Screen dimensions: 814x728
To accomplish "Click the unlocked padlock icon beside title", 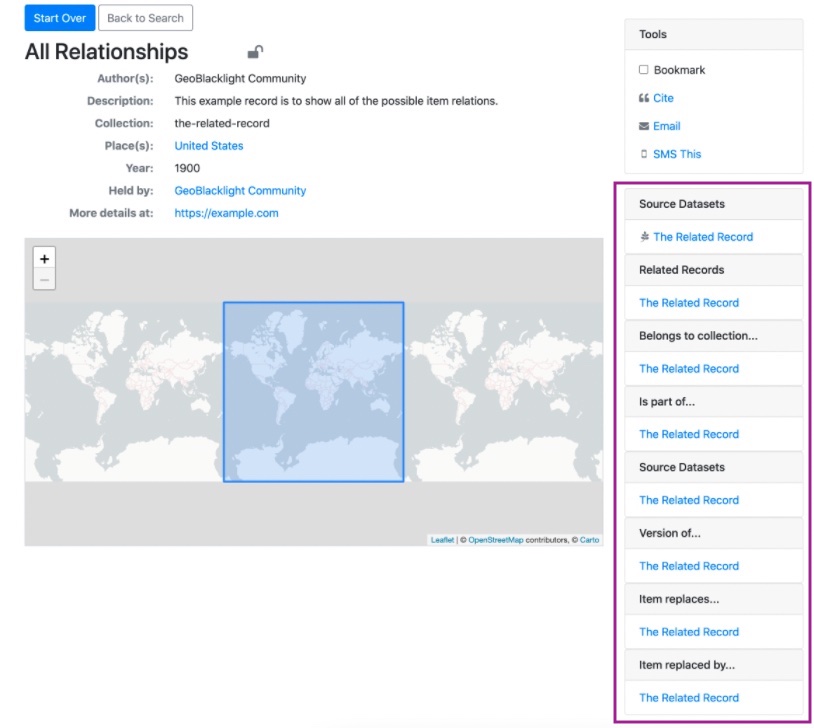I will tap(255, 52).
